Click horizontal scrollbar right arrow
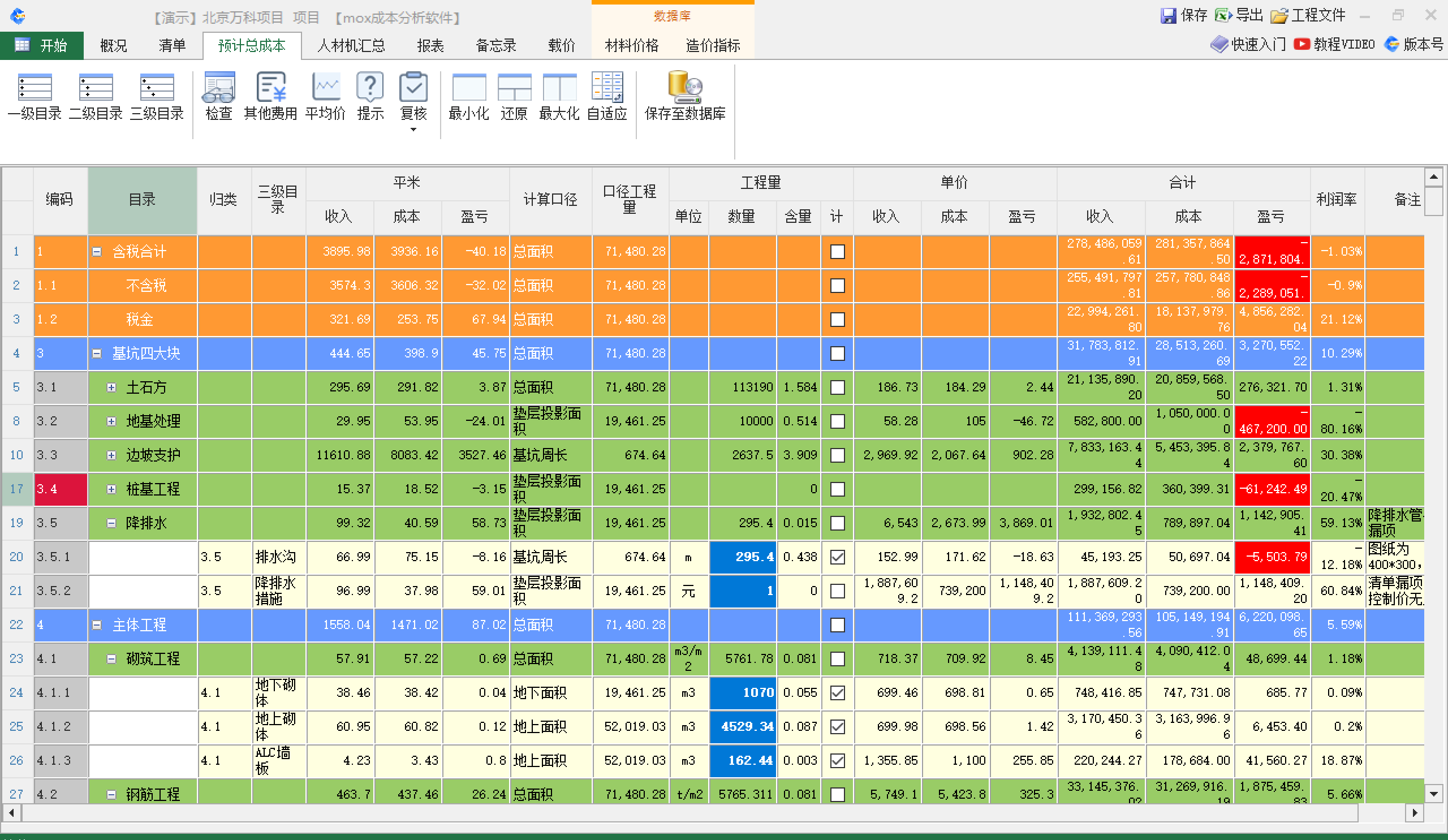 [1415, 813]
